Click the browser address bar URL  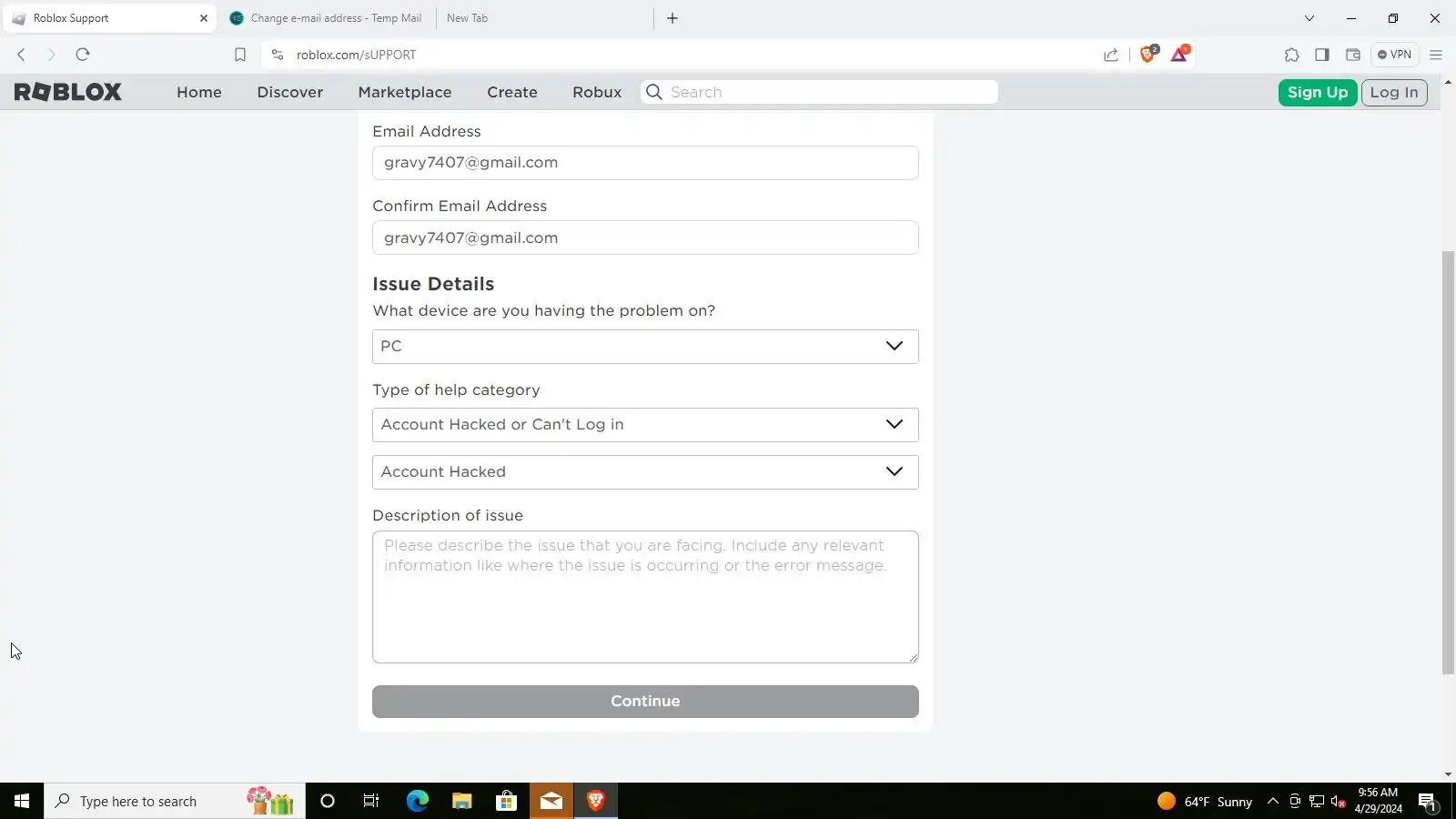pyautogui.click(x=356, y=55)
